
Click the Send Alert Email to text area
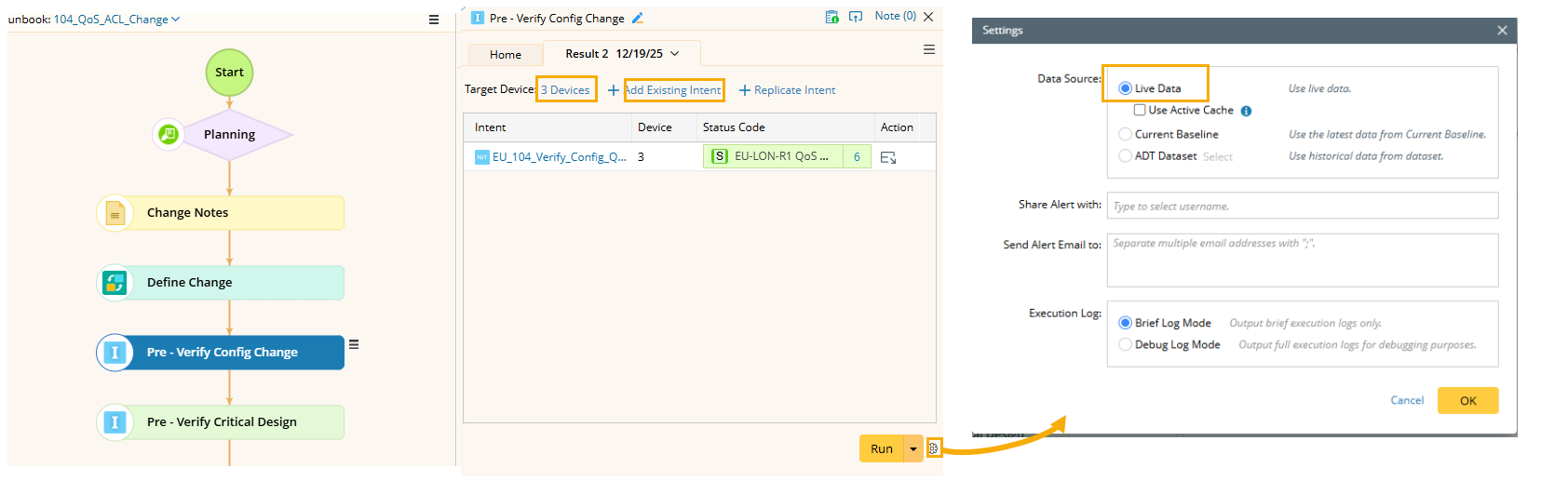(x=1302, y=261)
